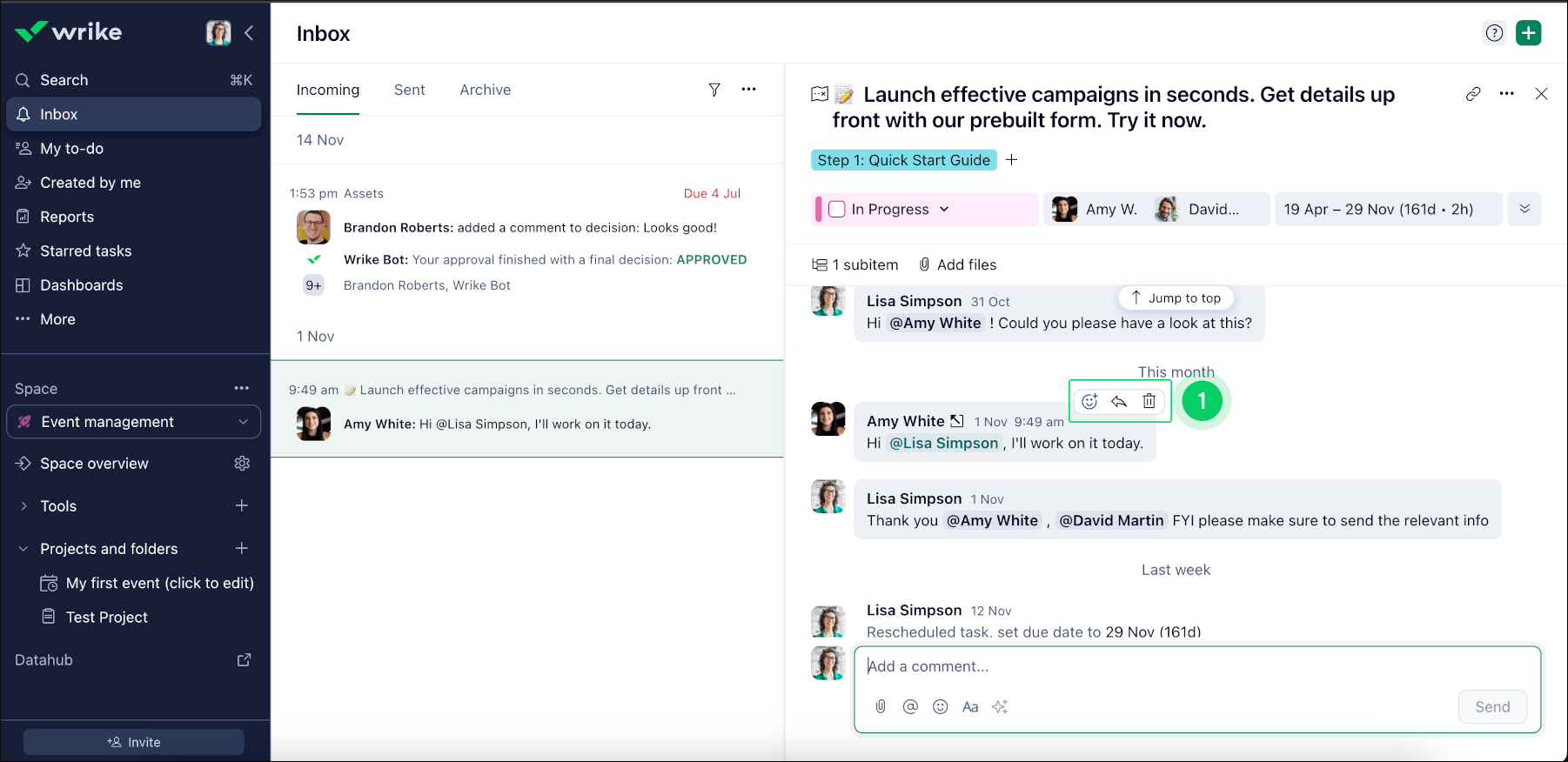Switch to the Archive tab
This screenshot has height=762, width=1568.
486,90
